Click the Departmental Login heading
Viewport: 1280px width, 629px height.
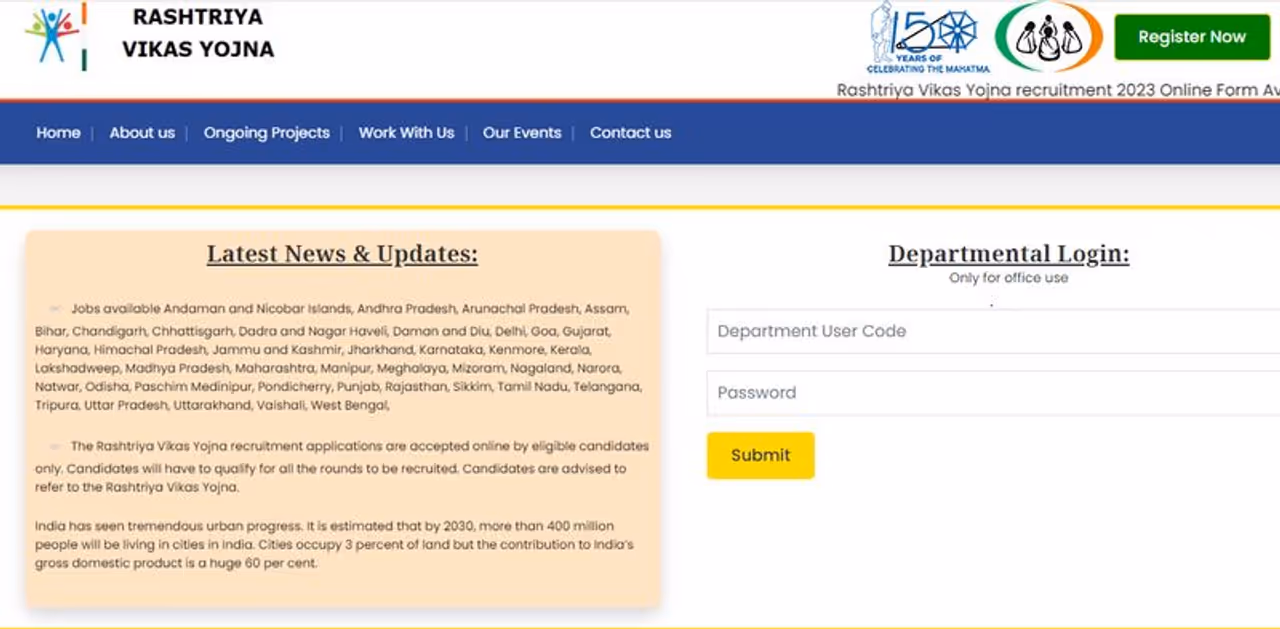point(1008,254)
